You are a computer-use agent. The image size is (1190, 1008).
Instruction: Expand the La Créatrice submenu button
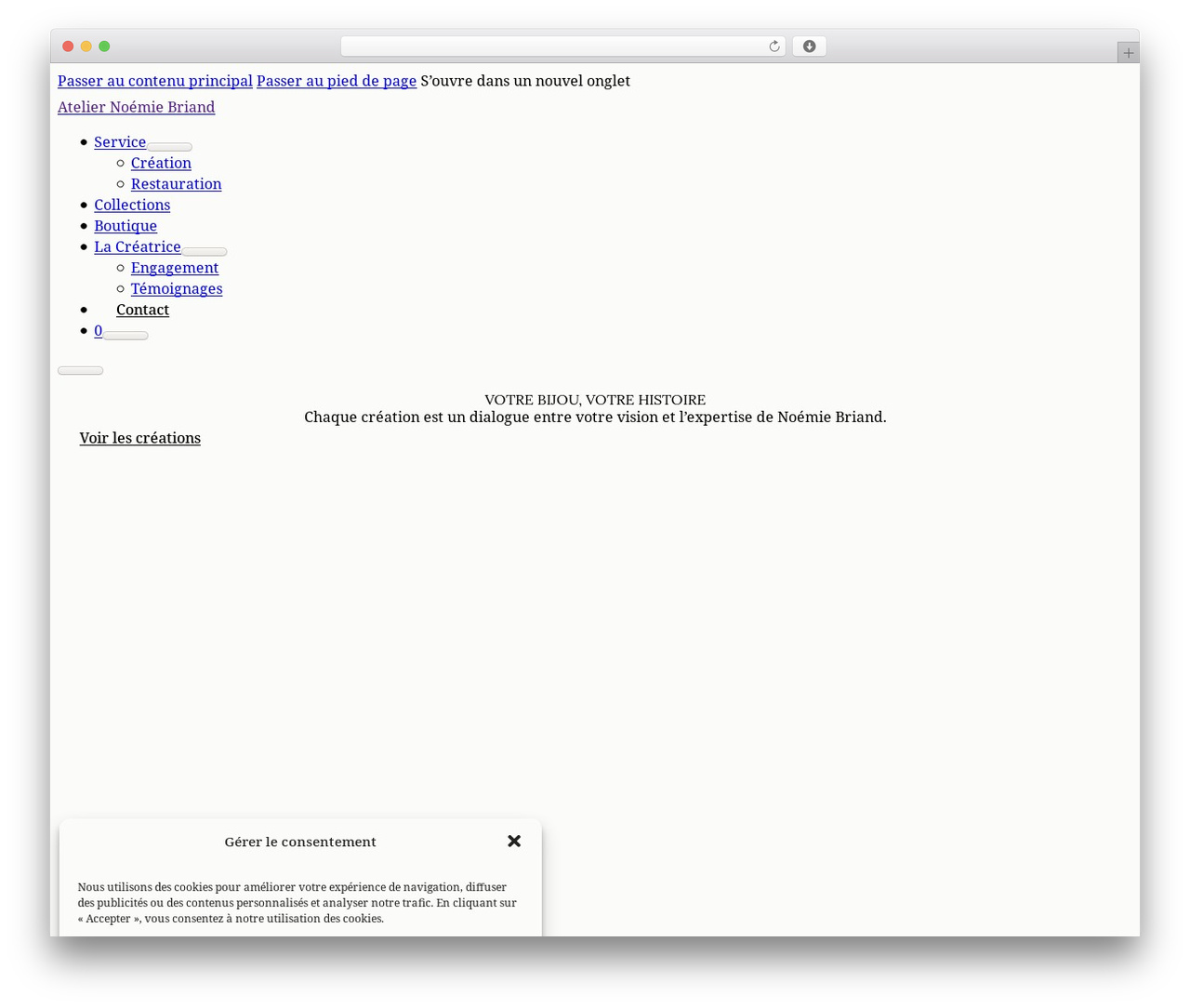click(x=205, y=252)
